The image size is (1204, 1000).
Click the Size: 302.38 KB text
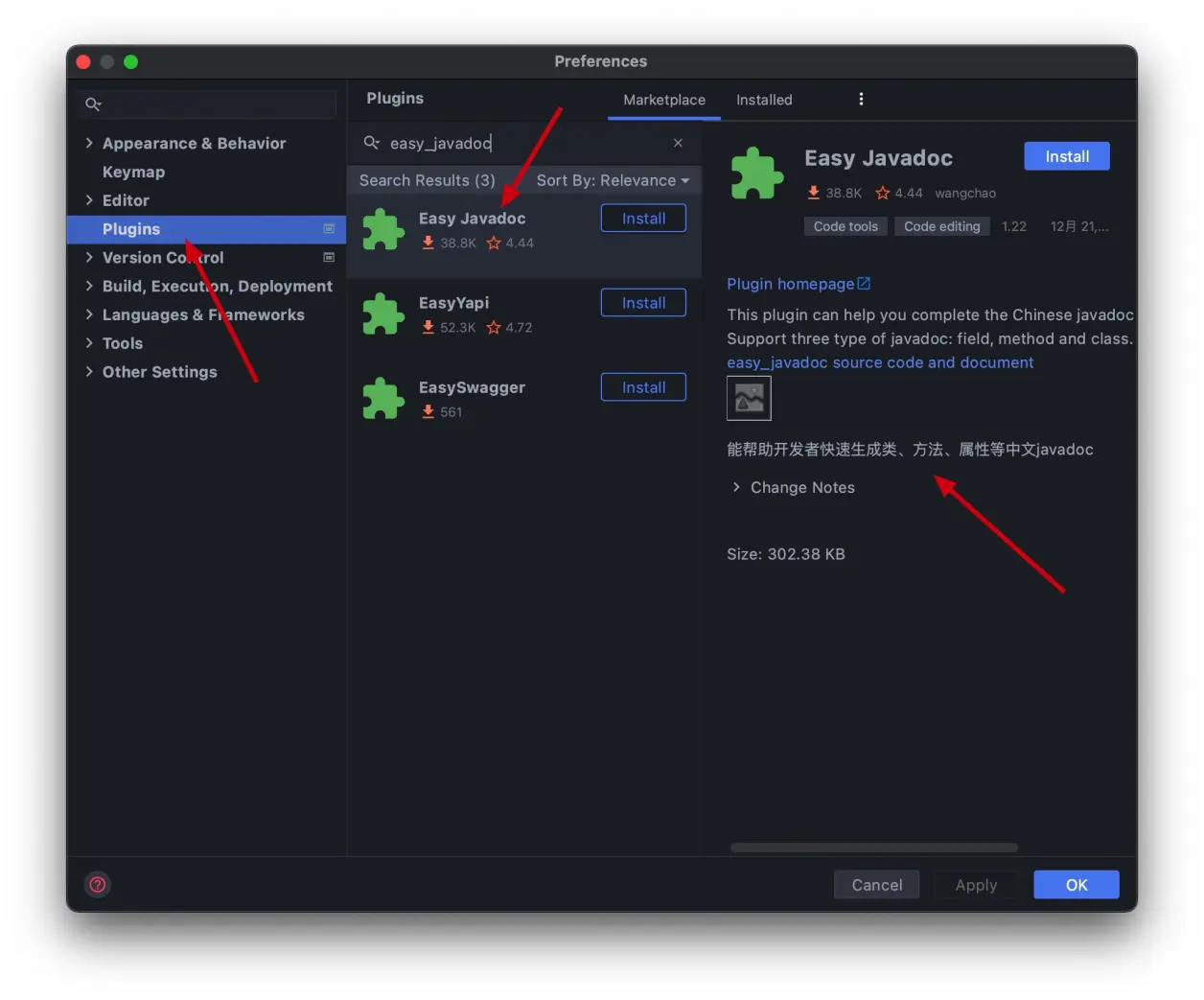click(786, 554)
